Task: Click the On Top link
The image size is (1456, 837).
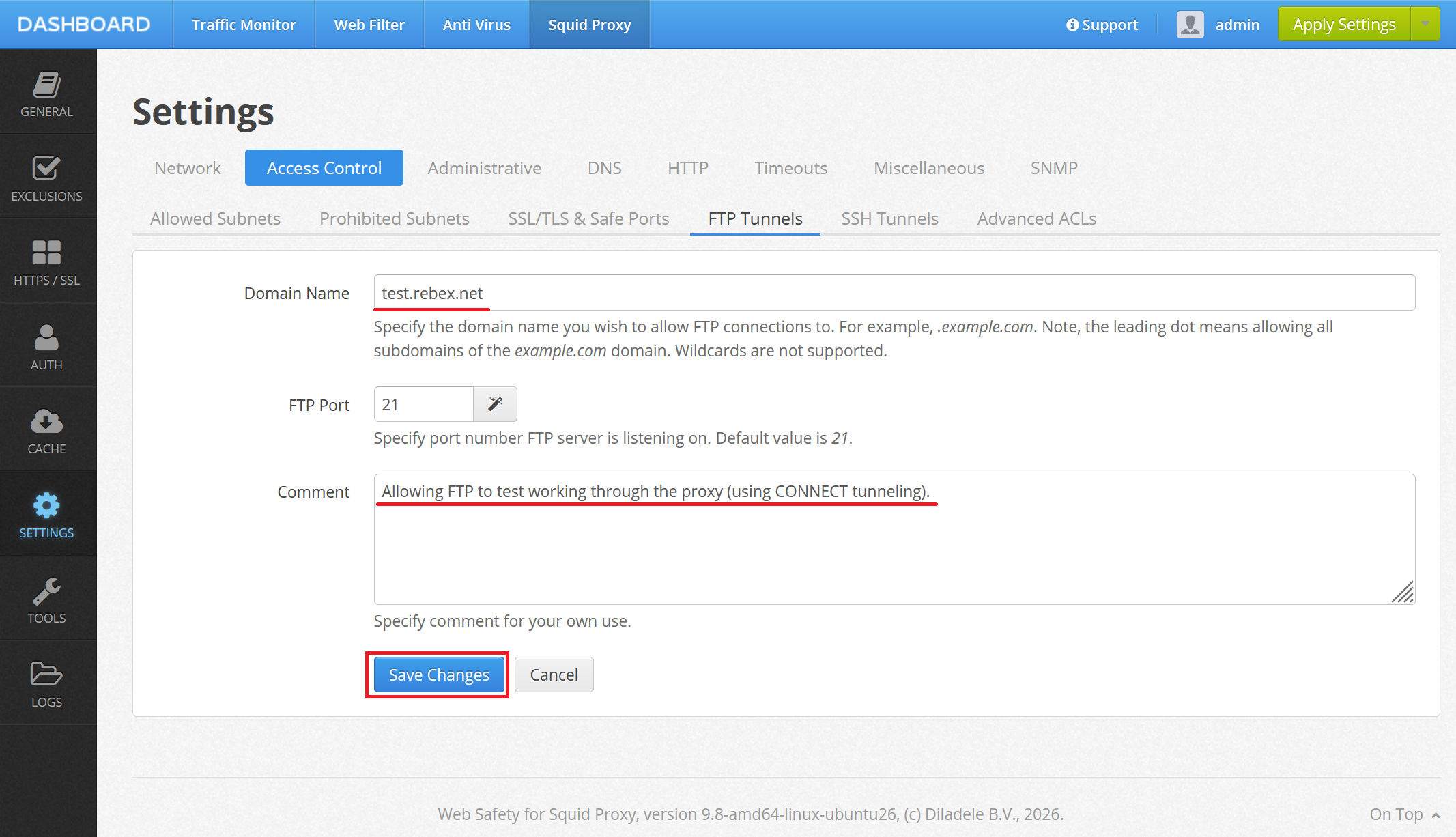Action: [x=1405, y=814]
